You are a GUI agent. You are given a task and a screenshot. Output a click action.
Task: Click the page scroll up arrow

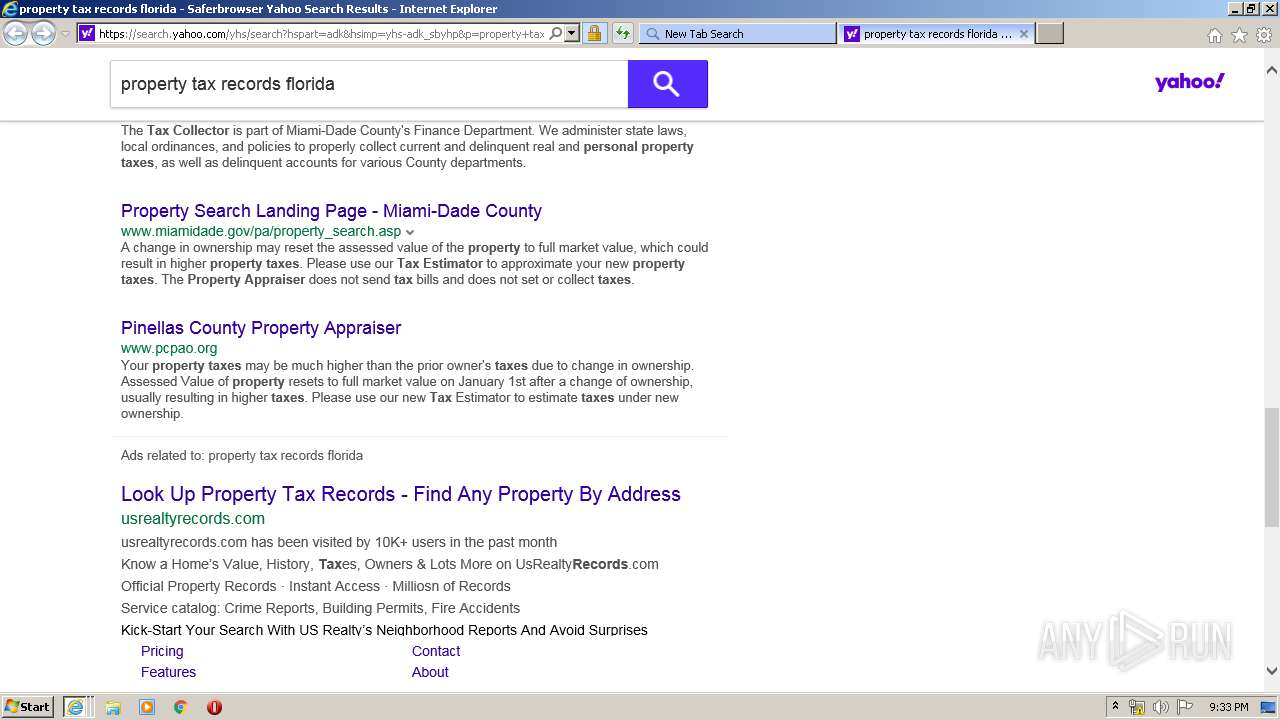point(1271,70)
